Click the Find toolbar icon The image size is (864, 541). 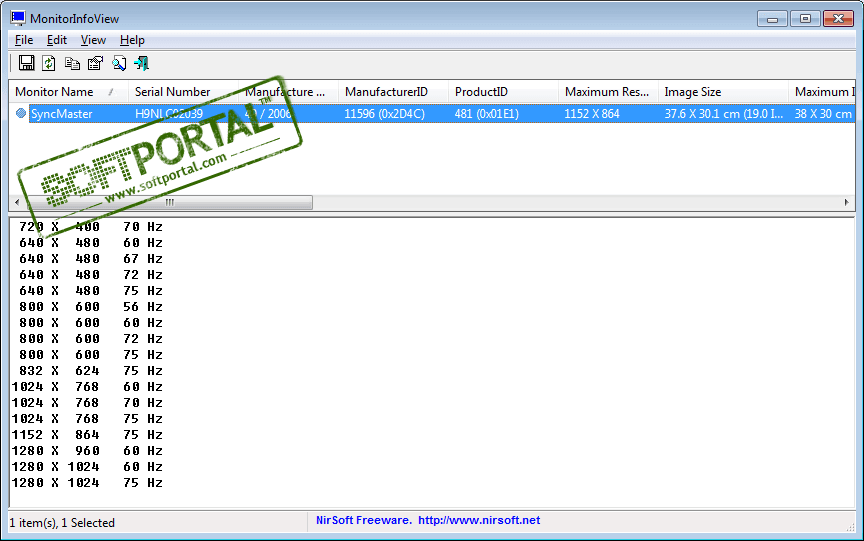coord(118,63)
